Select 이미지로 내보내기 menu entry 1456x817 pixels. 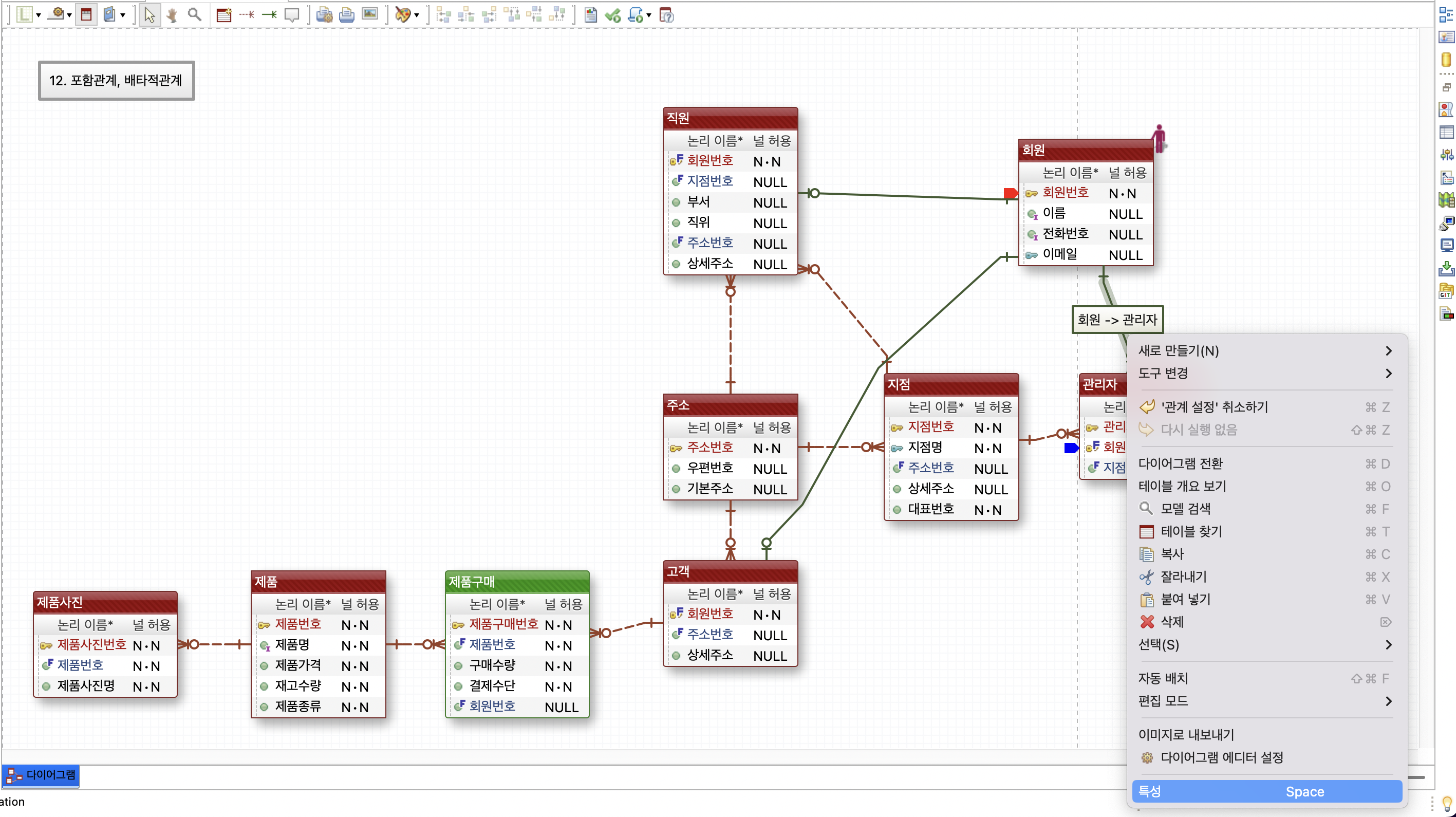[1266, 735]
